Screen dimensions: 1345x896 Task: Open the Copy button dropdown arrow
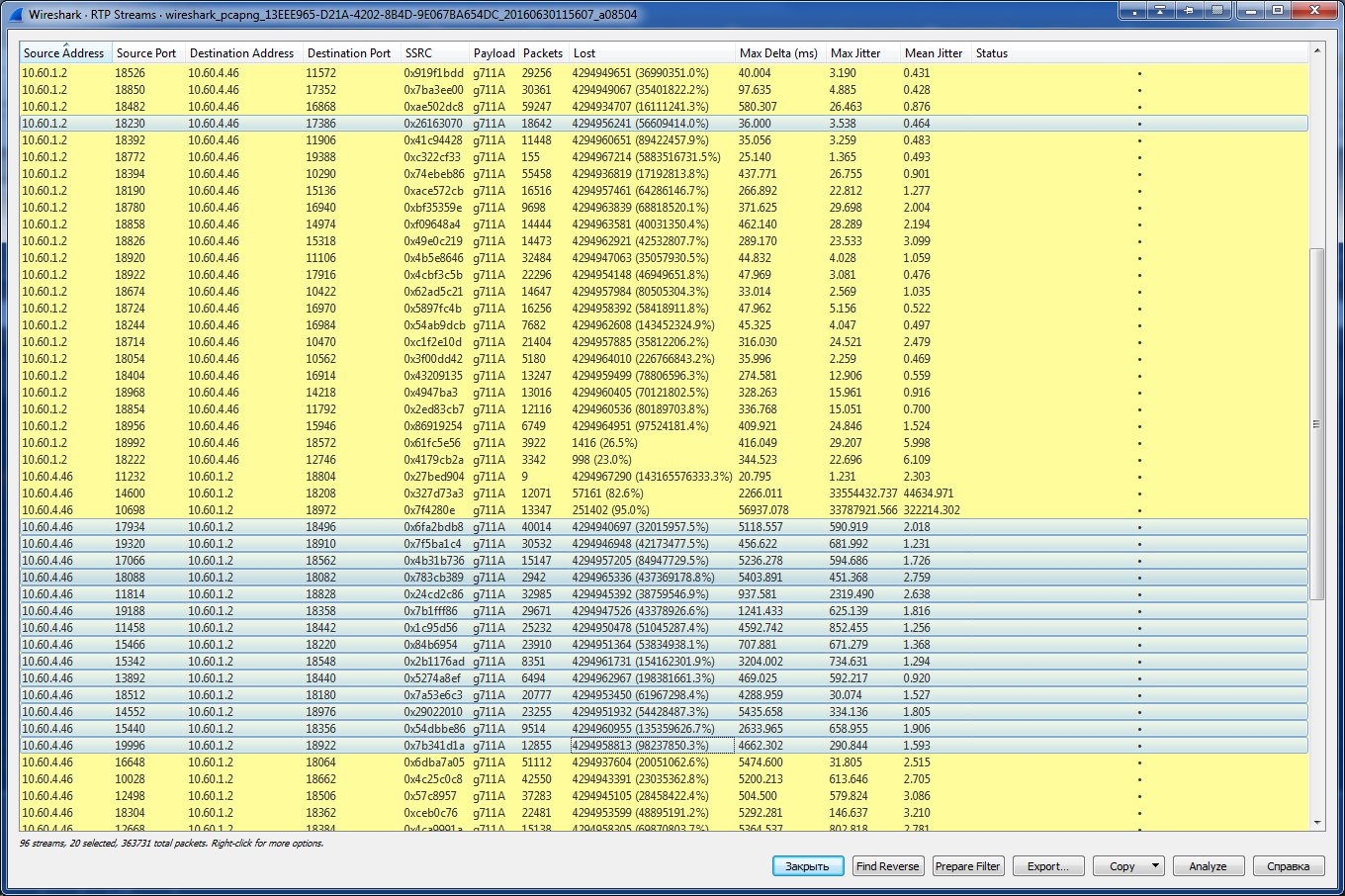pyautogui.click(x=1155, y=866)
